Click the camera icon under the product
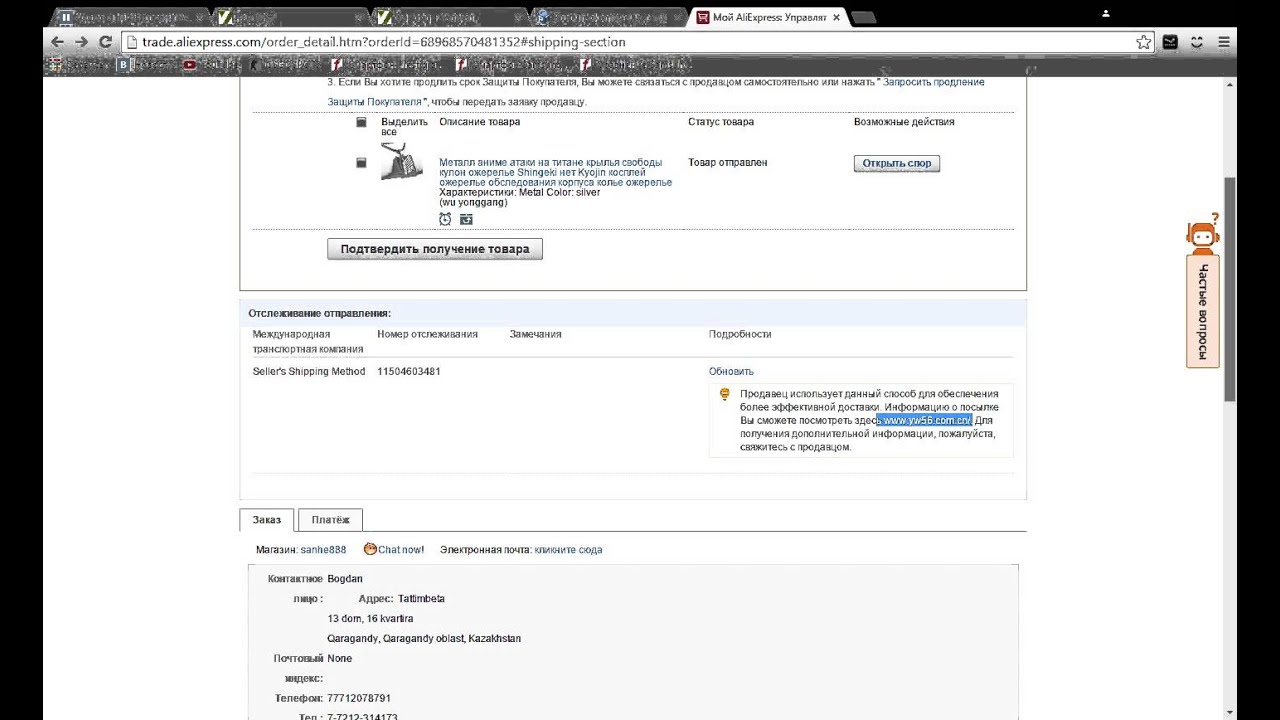This screenshot has height=720, width=1280. click(x=466, y=219)
